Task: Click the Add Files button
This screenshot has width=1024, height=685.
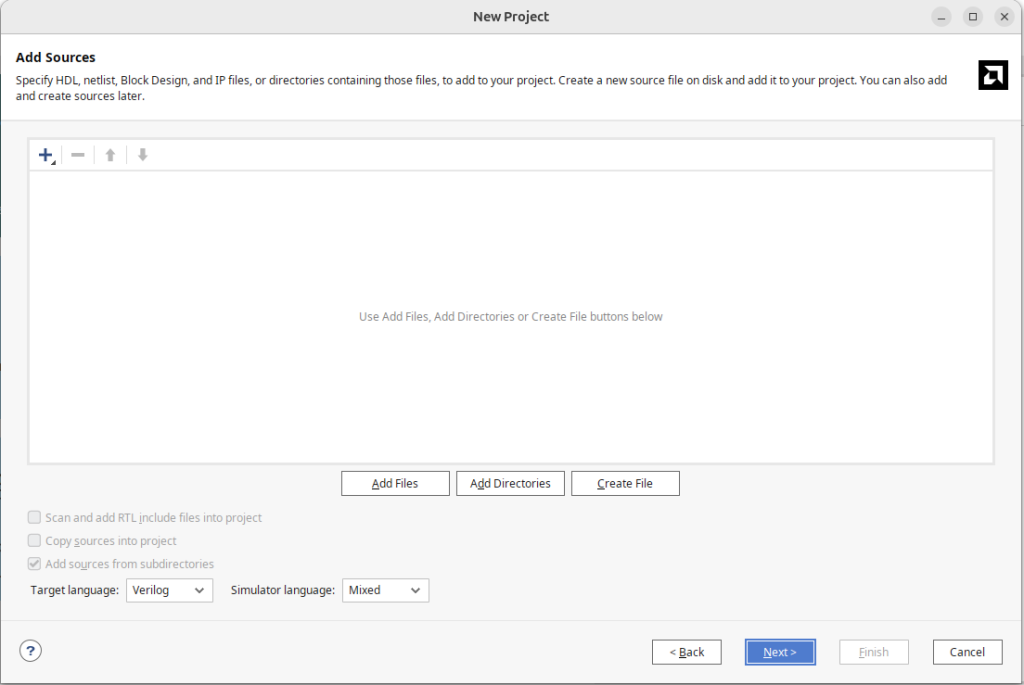Action: tap(395, 483)
